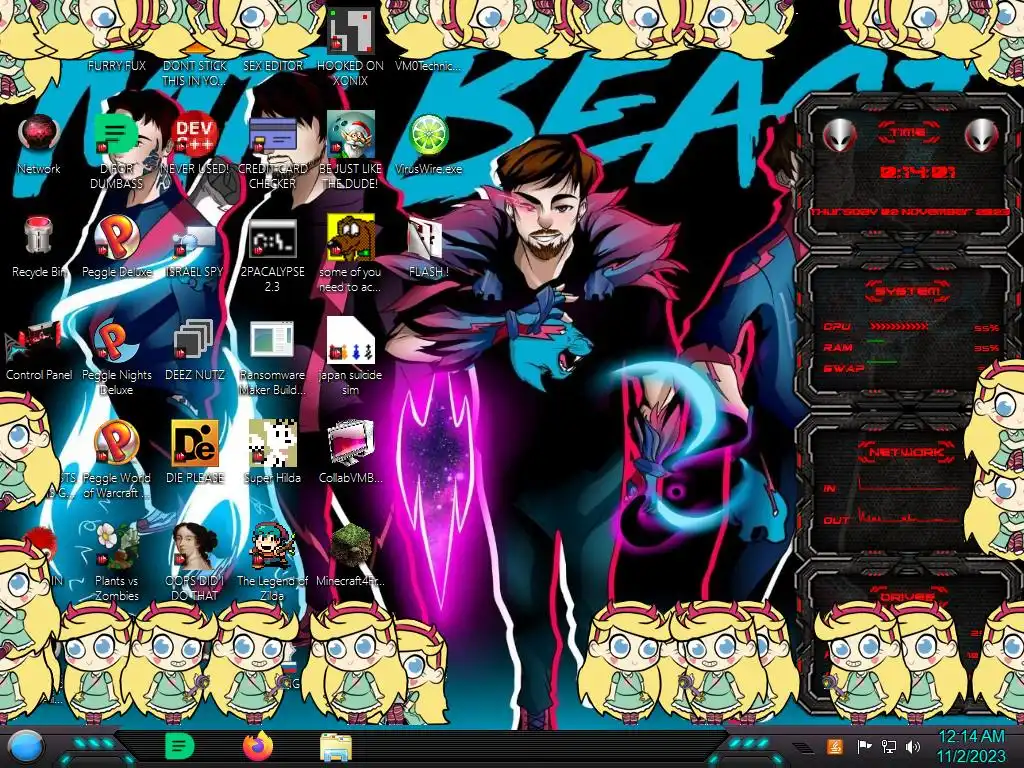Open the OOPS DID I DO THAT portrait icon
This screenshot has width=1024, height=768.
coord(195,546)
